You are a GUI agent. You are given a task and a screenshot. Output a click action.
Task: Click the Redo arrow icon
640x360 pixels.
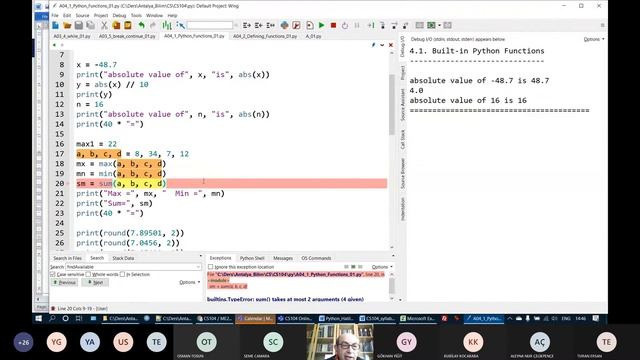coord(153,25)
